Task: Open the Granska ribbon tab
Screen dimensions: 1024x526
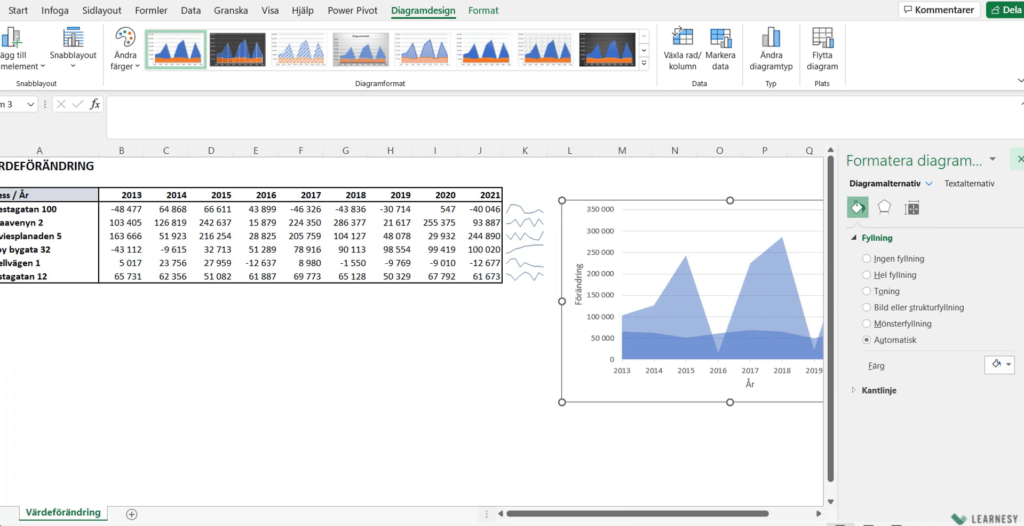Action: point(231,10)
